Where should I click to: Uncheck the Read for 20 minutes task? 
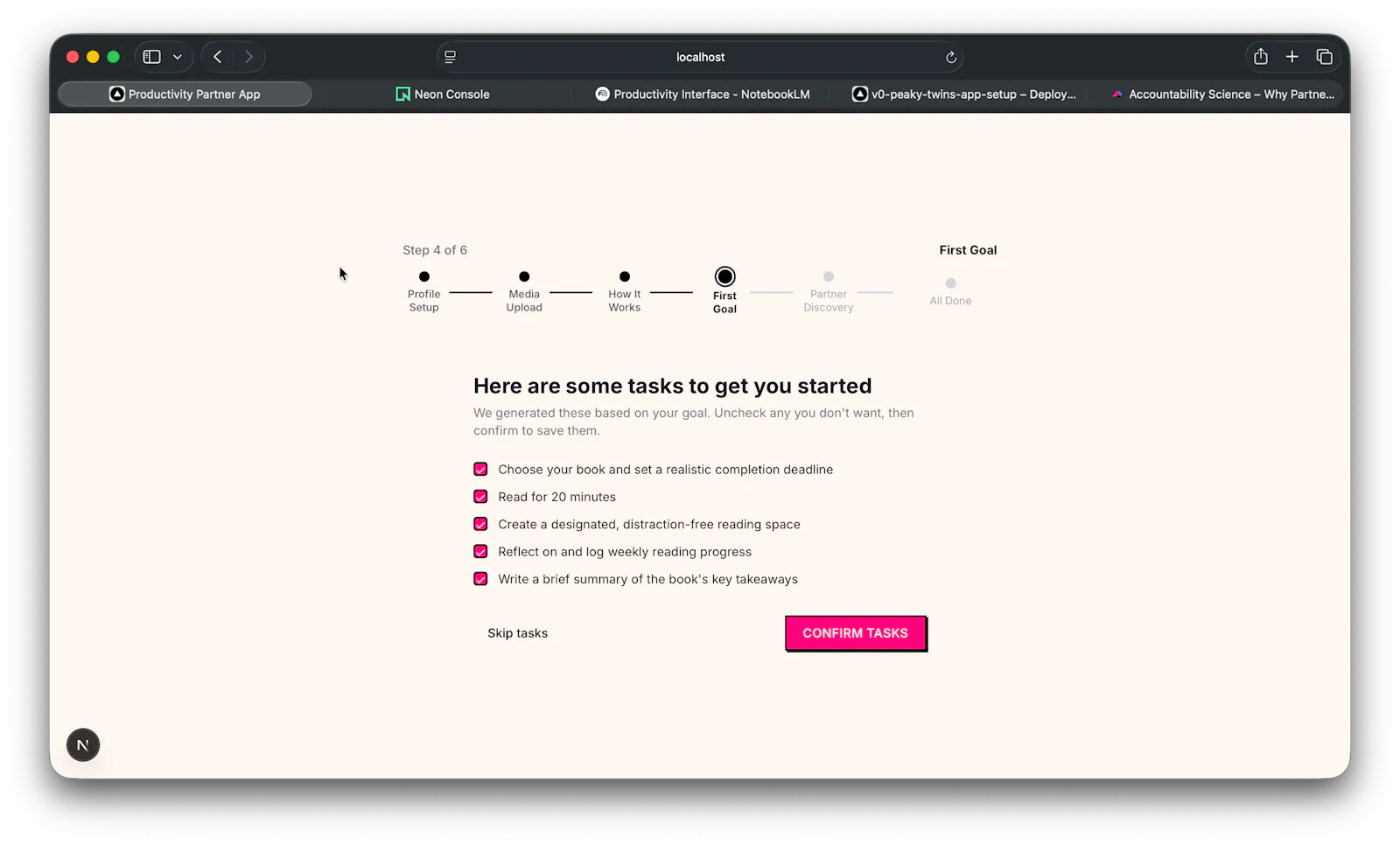pos(480,497)
